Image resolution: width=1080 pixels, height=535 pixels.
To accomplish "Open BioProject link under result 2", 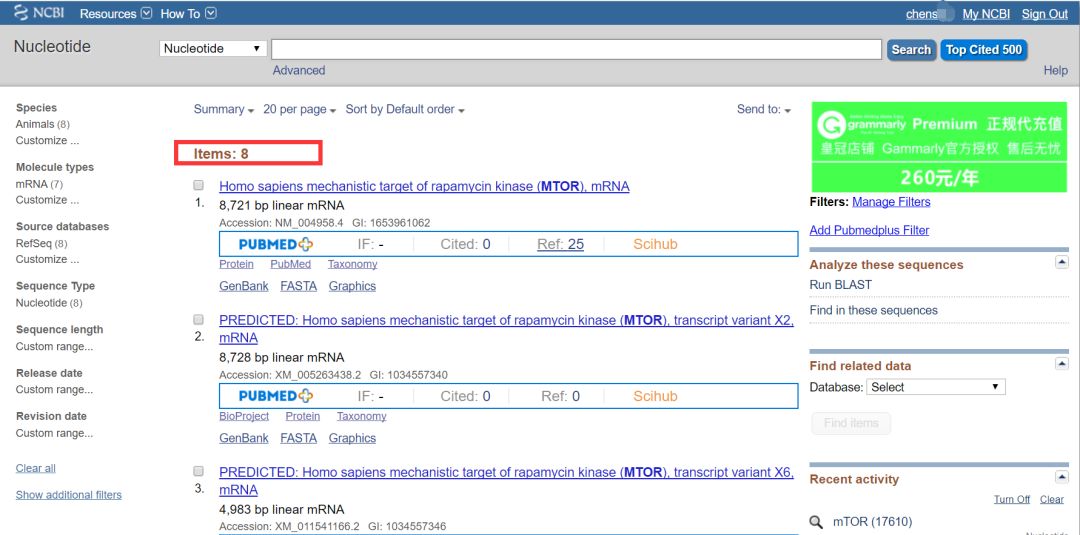I will [244, 417].
